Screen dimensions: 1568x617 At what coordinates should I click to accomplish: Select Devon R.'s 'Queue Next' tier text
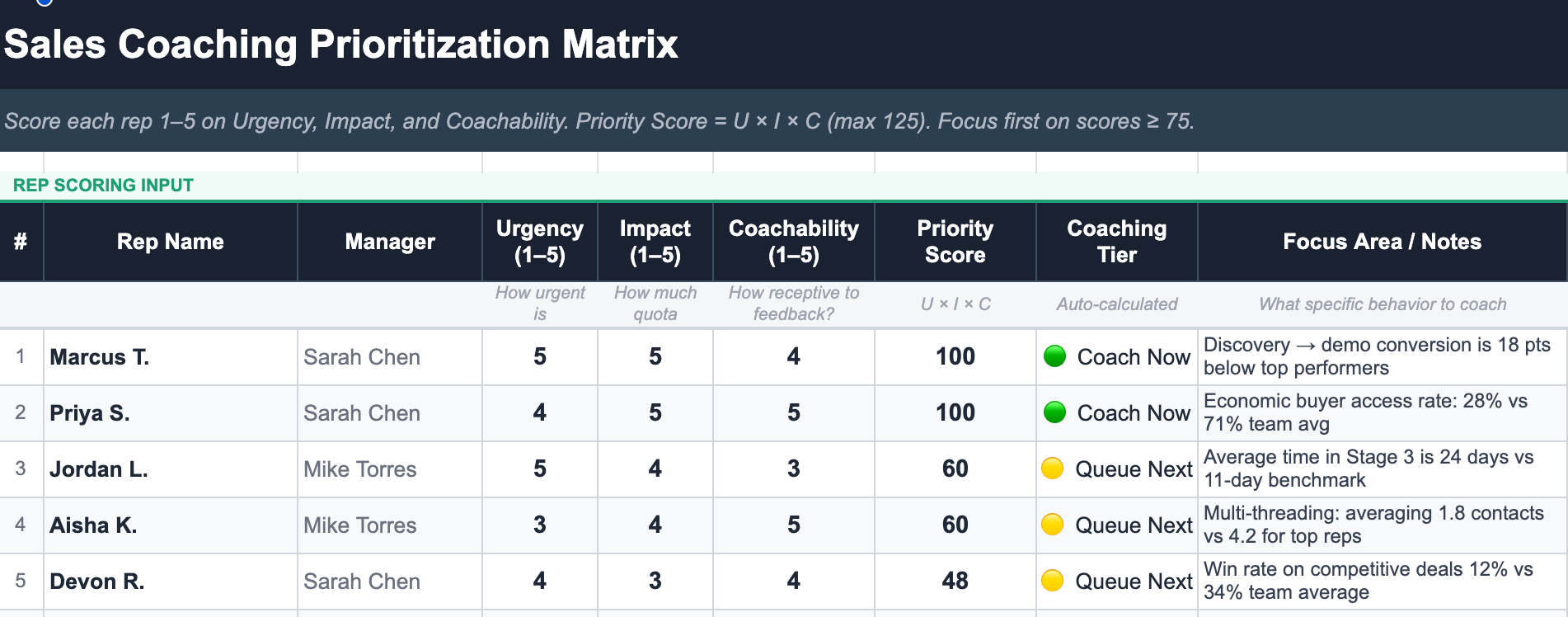click(x=1134, y=582)
